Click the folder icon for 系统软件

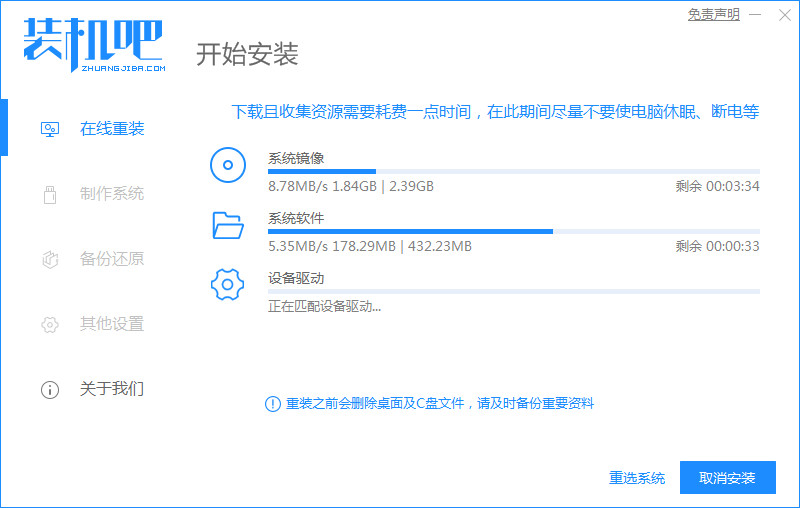pos(228,225)
